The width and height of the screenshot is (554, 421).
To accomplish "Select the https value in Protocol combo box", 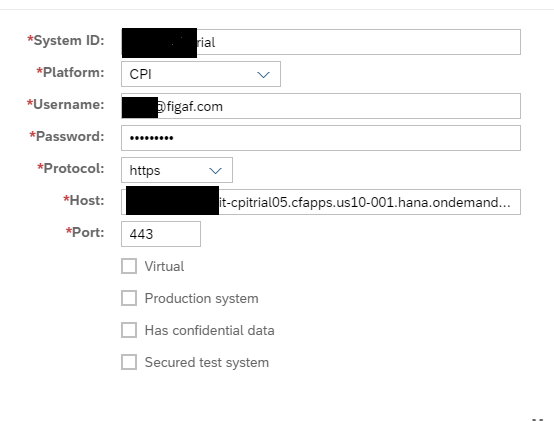I will coord(145,171).
